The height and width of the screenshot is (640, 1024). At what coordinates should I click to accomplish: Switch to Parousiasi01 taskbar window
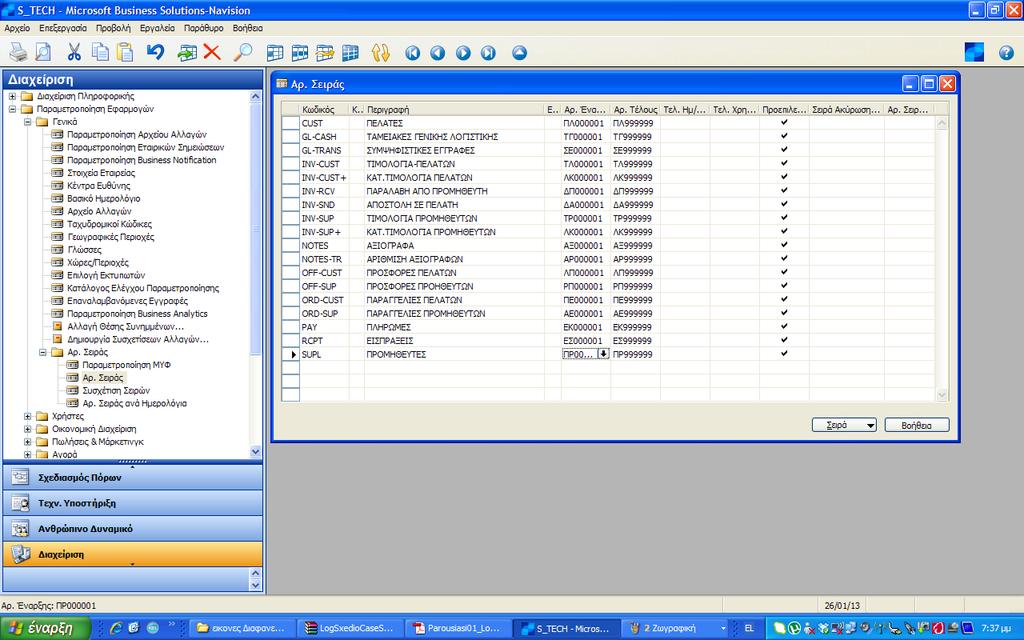456,628
